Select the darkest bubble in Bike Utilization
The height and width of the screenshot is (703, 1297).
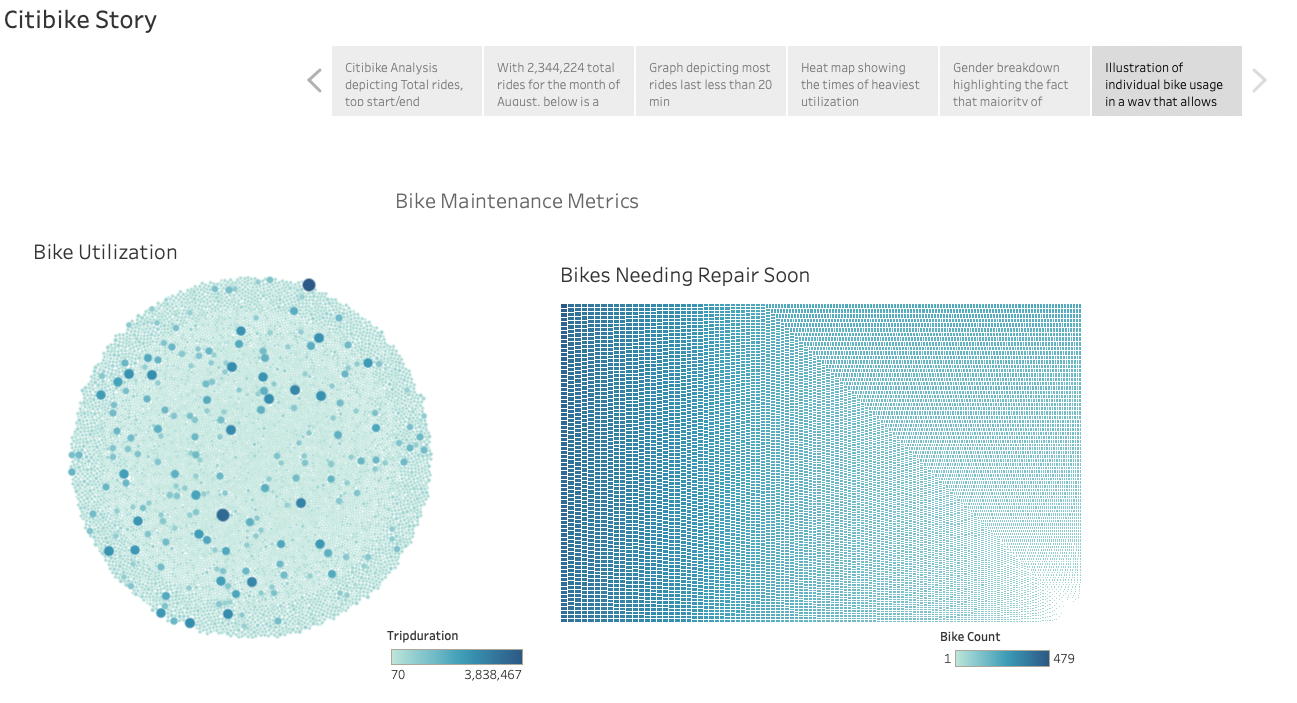point(222,514)
